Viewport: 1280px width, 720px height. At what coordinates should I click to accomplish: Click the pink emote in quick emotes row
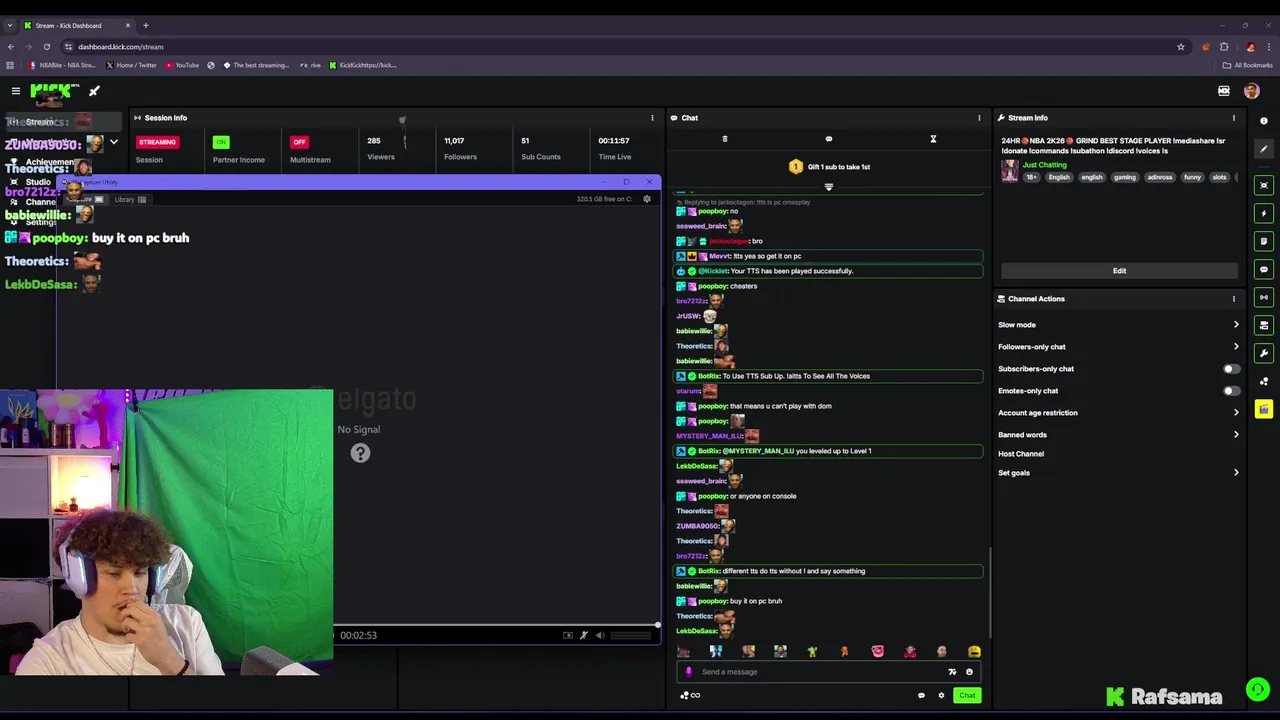[877, 652]
